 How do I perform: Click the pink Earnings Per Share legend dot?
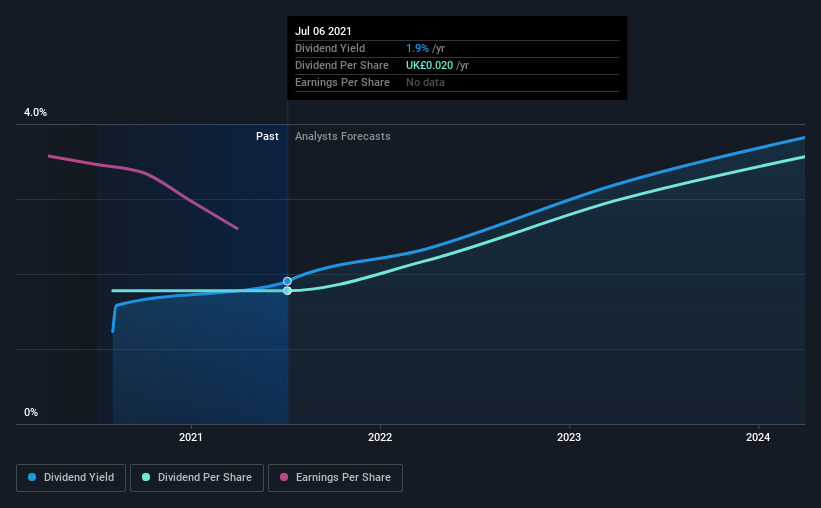click(x=284, y=477)
